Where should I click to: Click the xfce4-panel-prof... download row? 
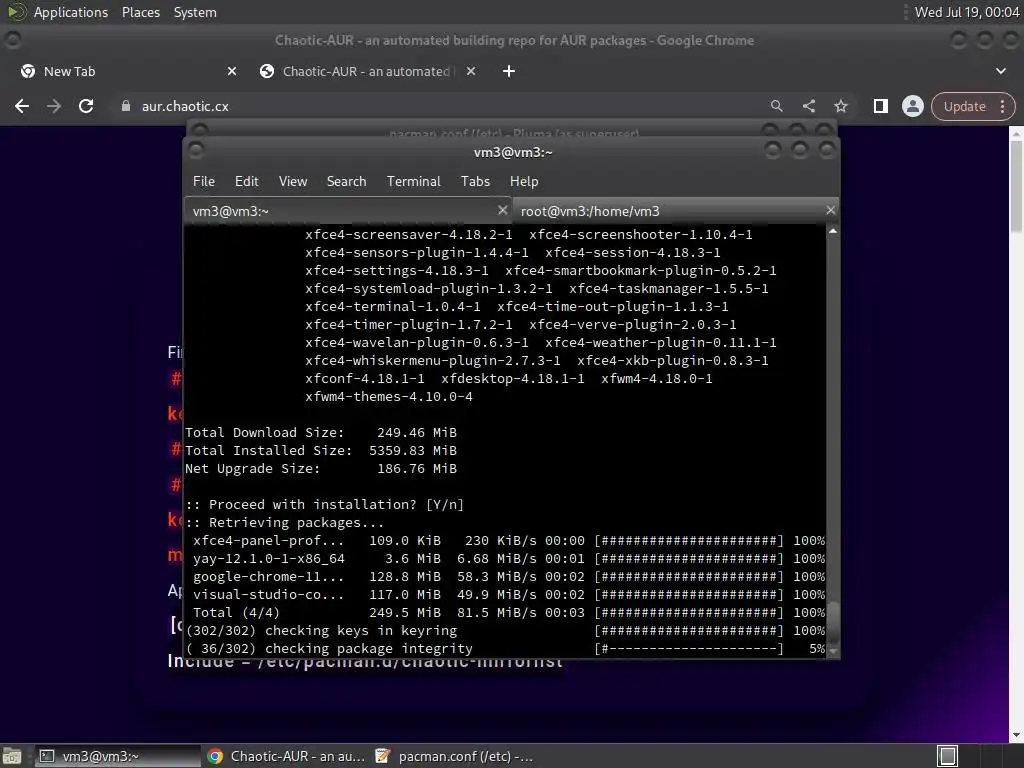508,541
